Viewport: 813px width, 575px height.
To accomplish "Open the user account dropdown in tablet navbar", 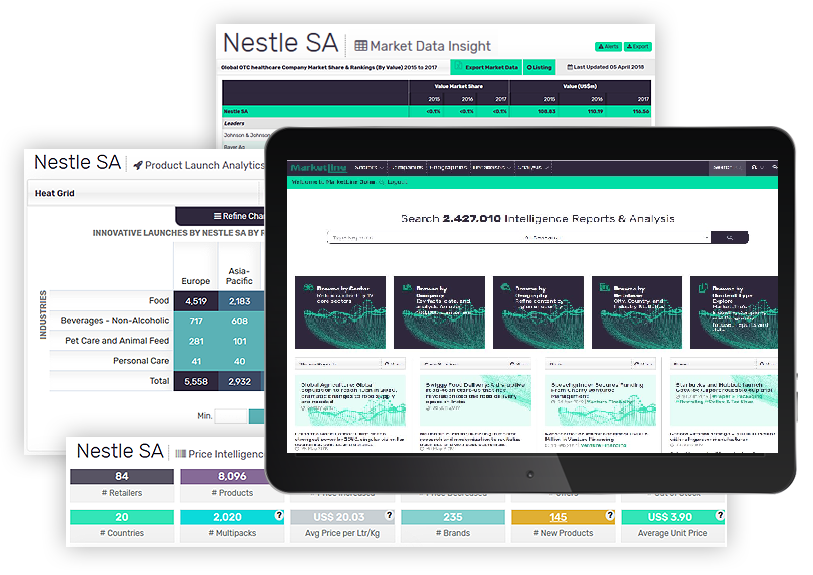I will pyautogui.click(x=757, y=167).
